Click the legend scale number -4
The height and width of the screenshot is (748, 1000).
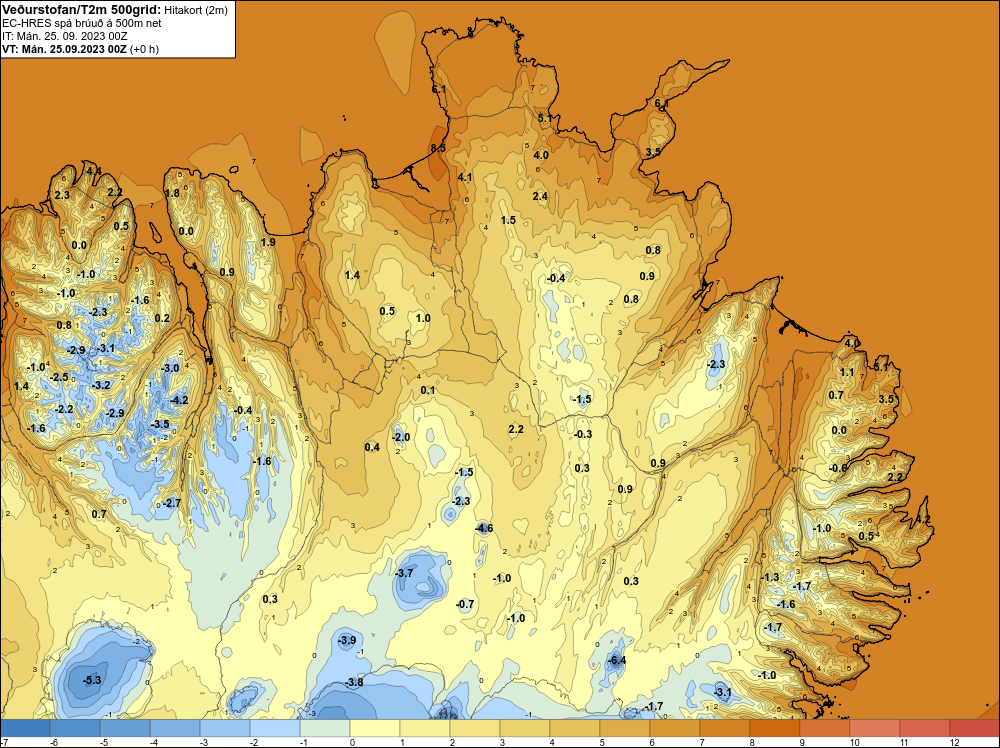154,742
